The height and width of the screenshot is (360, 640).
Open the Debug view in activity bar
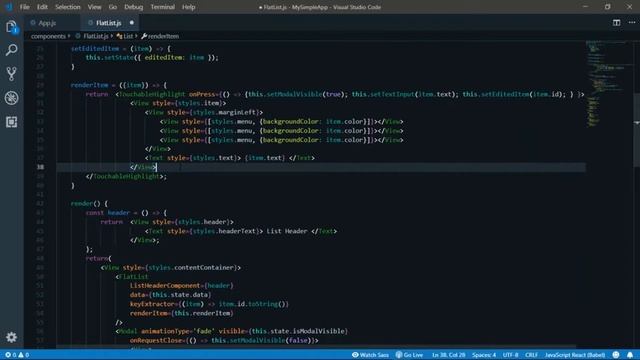11,98
